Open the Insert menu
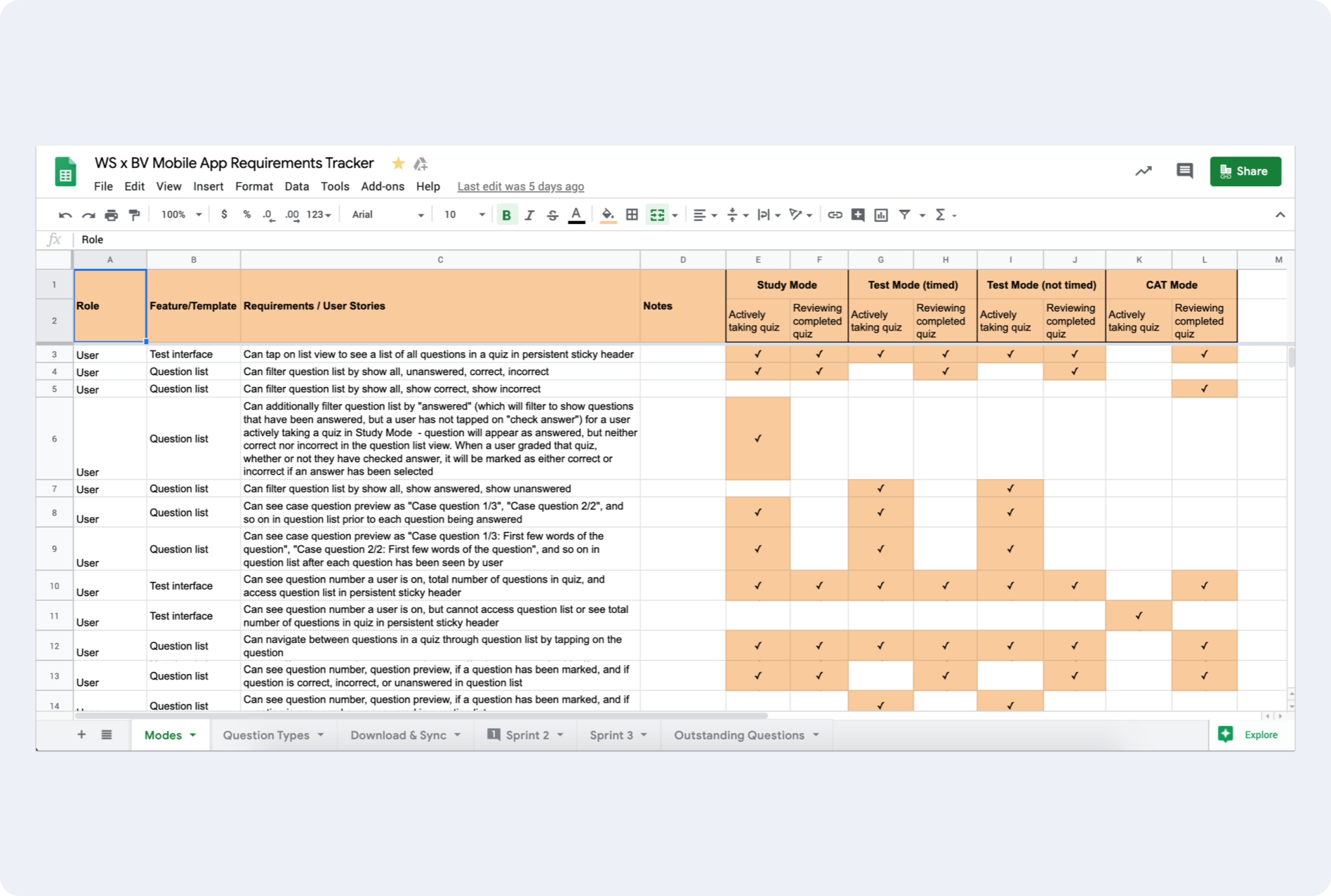1331x896 pixels. tap(208, 186)
